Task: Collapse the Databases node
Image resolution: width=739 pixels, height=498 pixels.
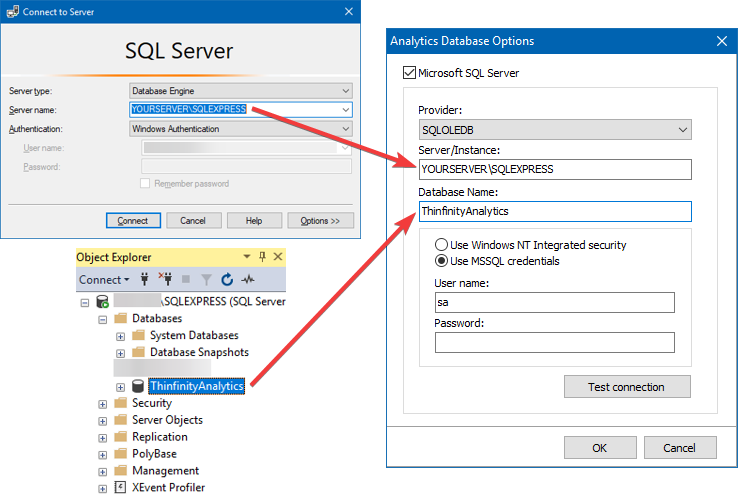Action: click(102, 319)
